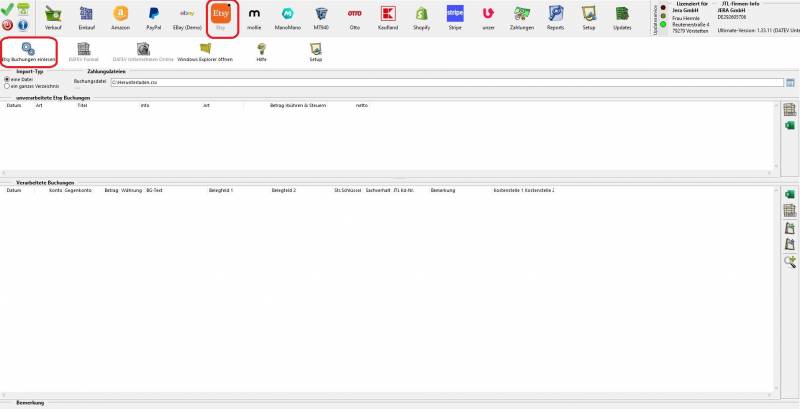Select the Shopify module icon
This screenshot has width=800, height=409.
click(x=422, y=18)
